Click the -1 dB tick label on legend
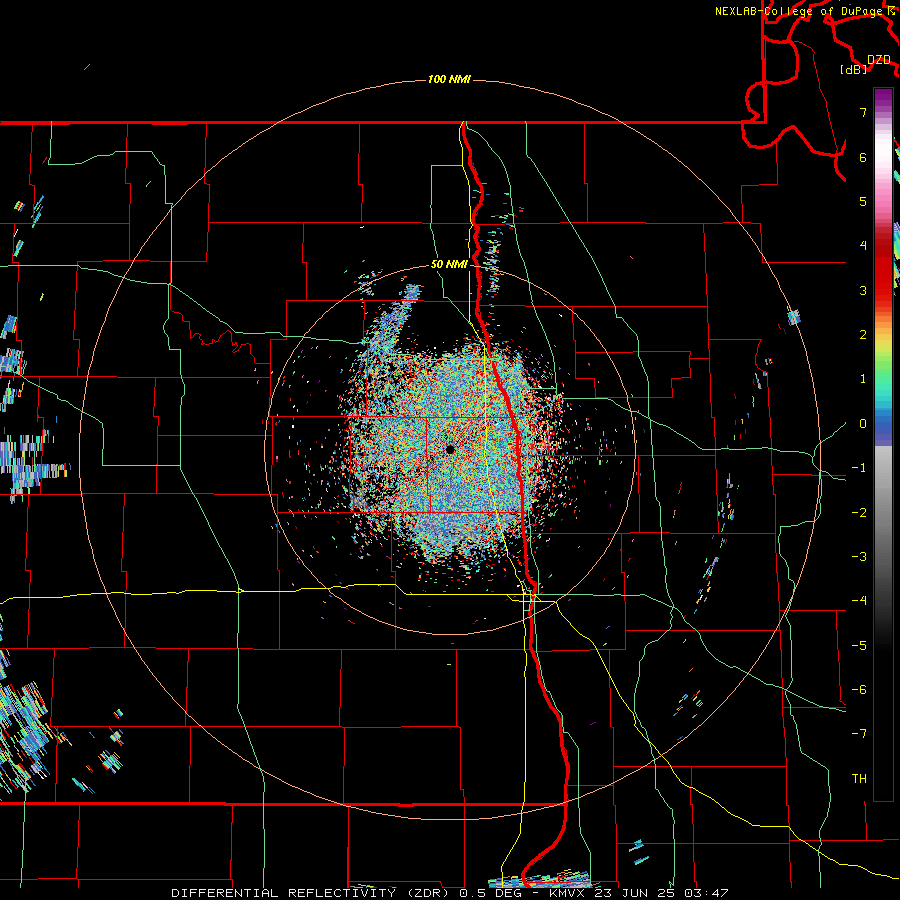 tap(859, 468)
